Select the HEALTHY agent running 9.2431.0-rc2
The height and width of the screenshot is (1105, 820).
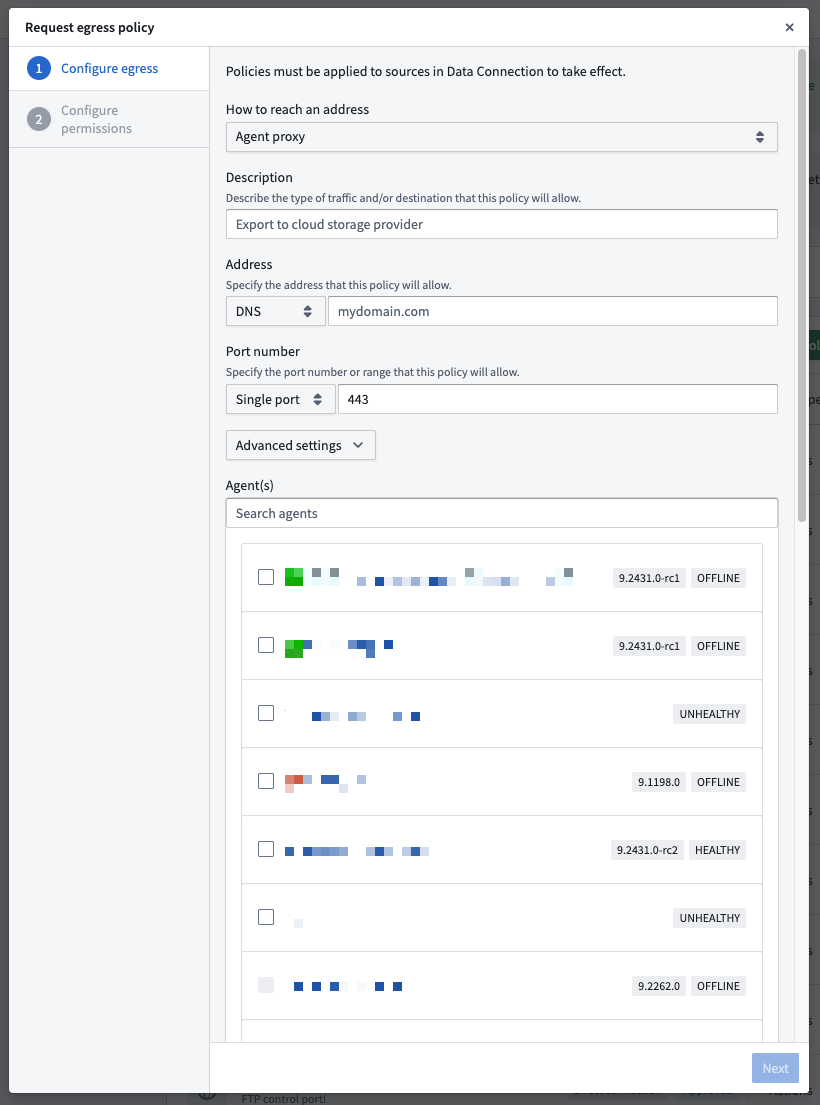(266, 848)
